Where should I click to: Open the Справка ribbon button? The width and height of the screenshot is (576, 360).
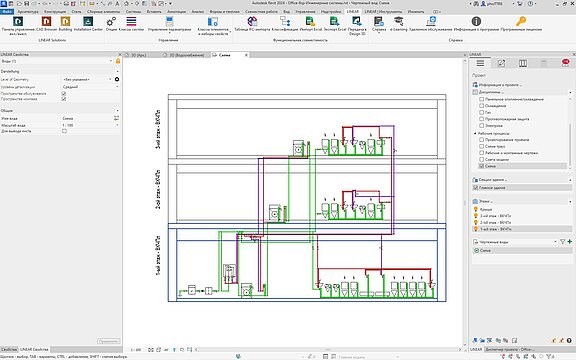coord(379,24)
